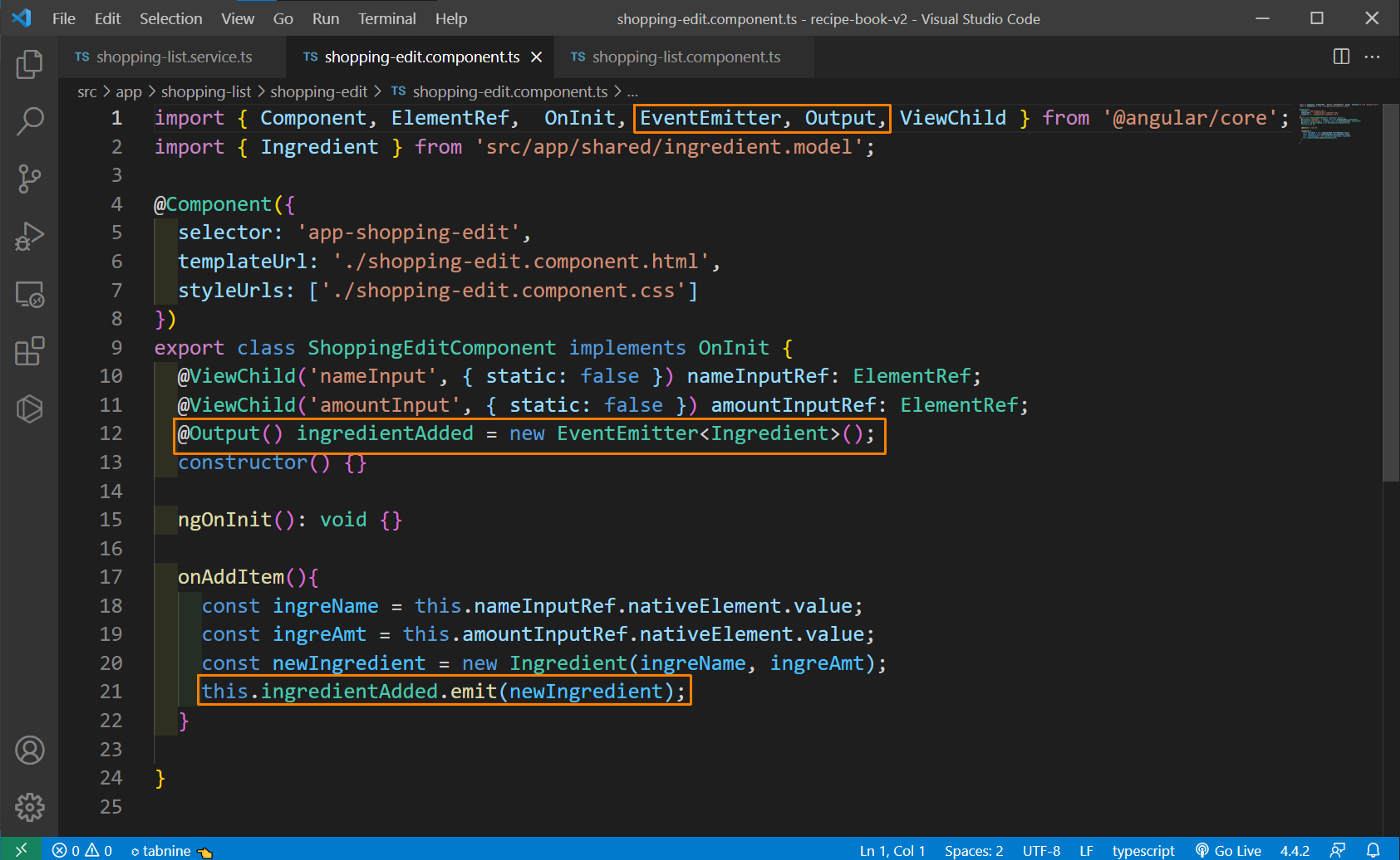Click Go Live to start server
The image size is (1400, 860).
click(x=1229, y=850)
